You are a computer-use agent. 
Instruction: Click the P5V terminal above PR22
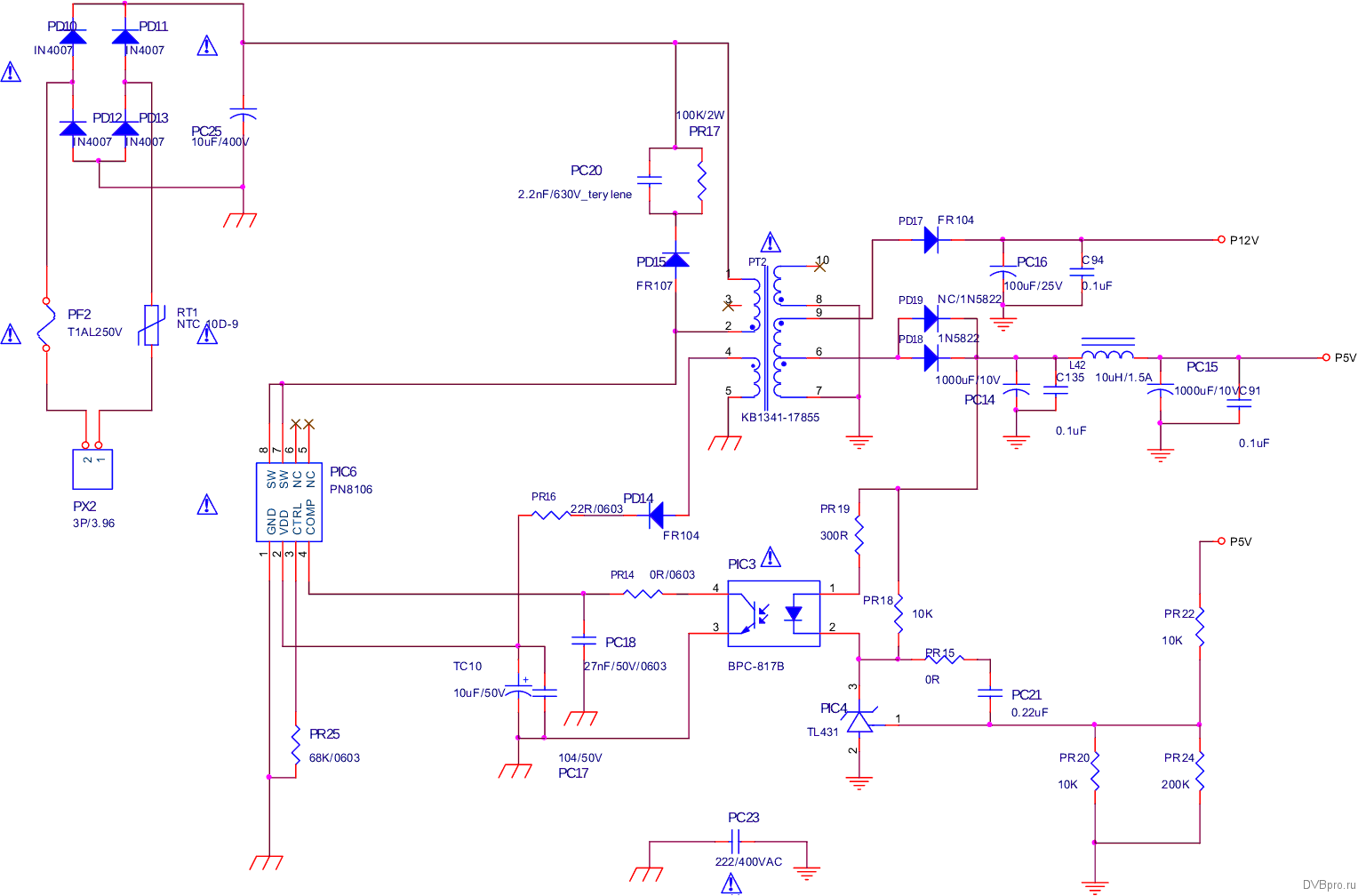1222,541
